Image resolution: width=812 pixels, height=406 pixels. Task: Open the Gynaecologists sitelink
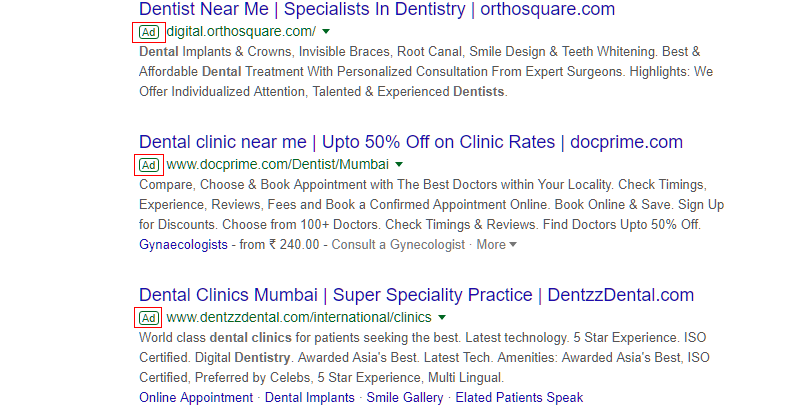[x=183, y=244]
